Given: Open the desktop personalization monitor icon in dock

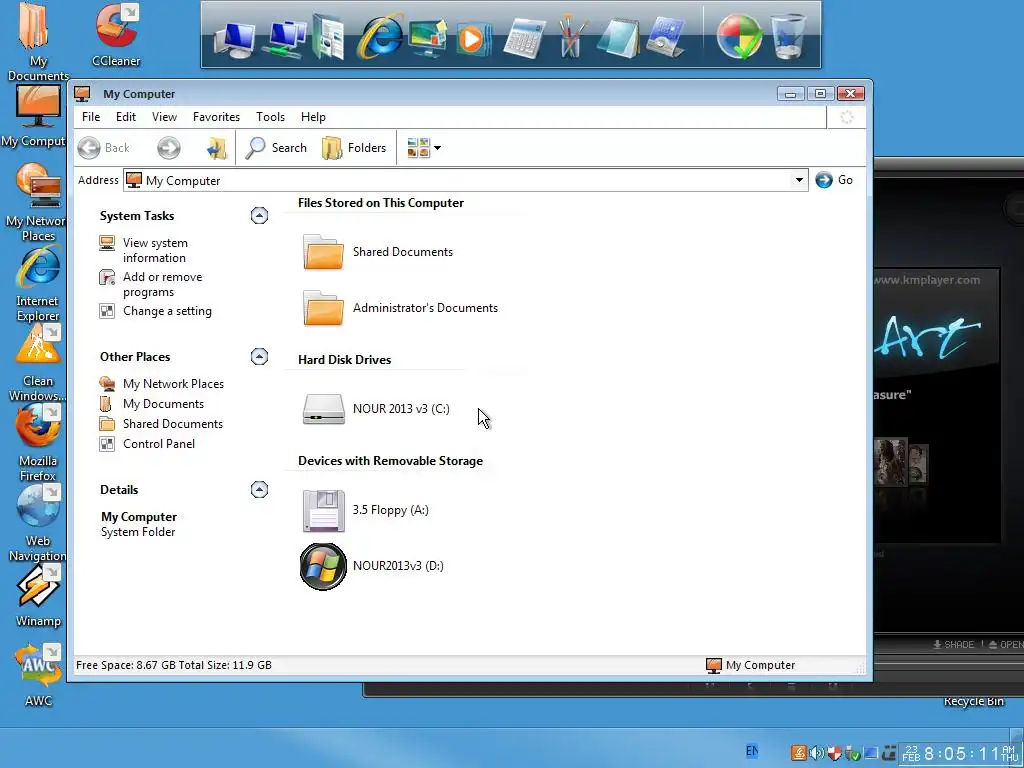Looking at the screenshot, I should 428,38.
